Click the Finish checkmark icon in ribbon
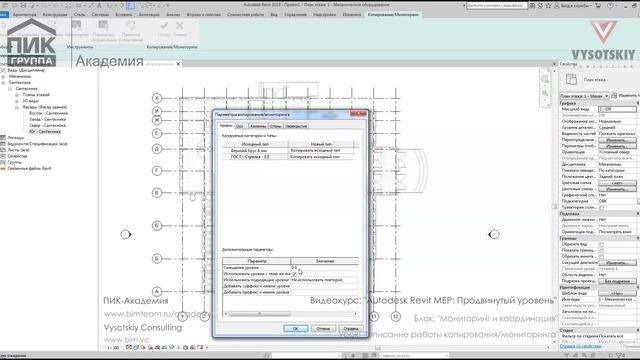 (164, 26)
